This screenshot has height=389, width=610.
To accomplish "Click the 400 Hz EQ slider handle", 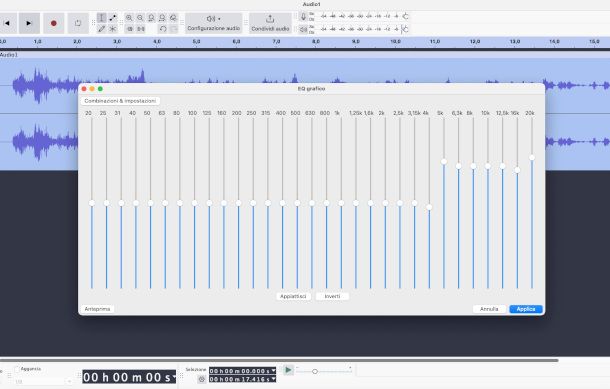I will 282,203.
